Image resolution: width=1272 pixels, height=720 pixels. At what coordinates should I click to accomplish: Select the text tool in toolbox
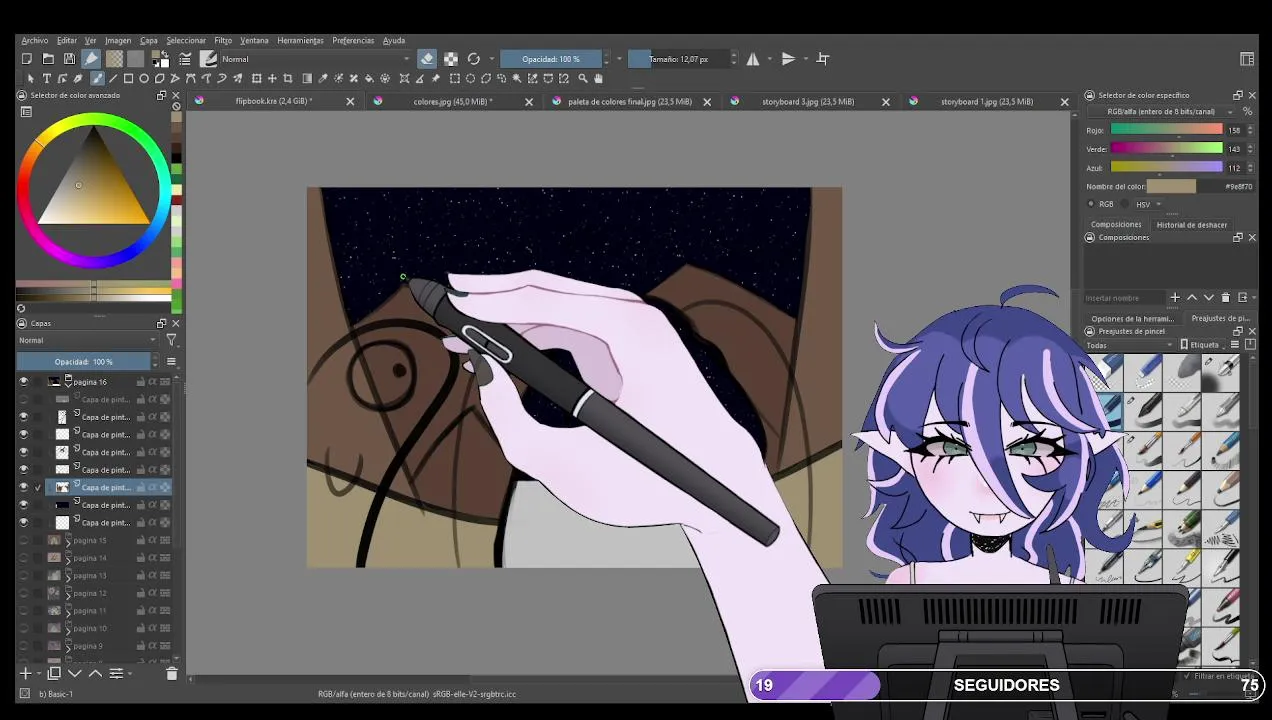coord(46,78)
